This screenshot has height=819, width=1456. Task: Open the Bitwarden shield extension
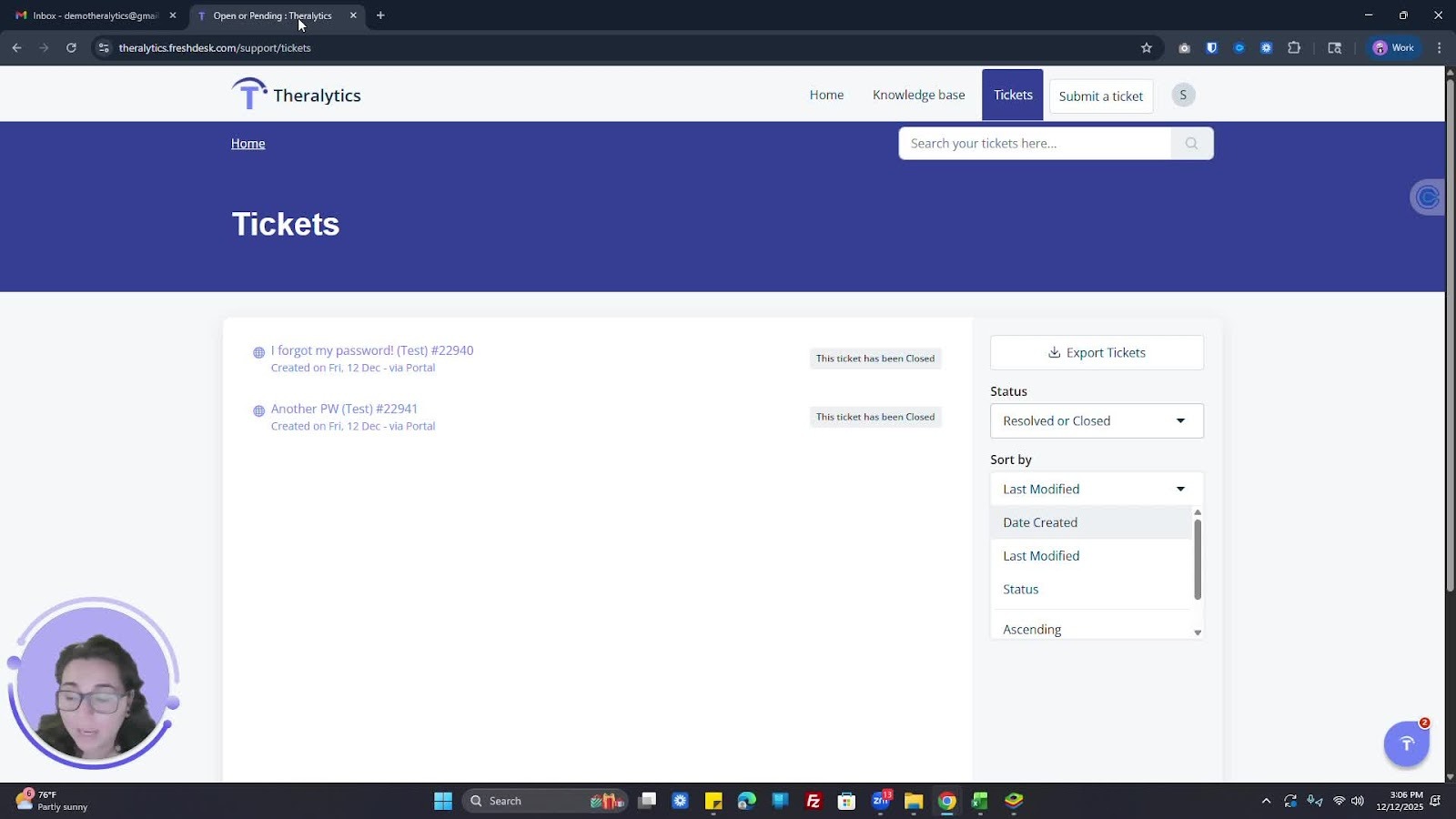coord(1211,47)
